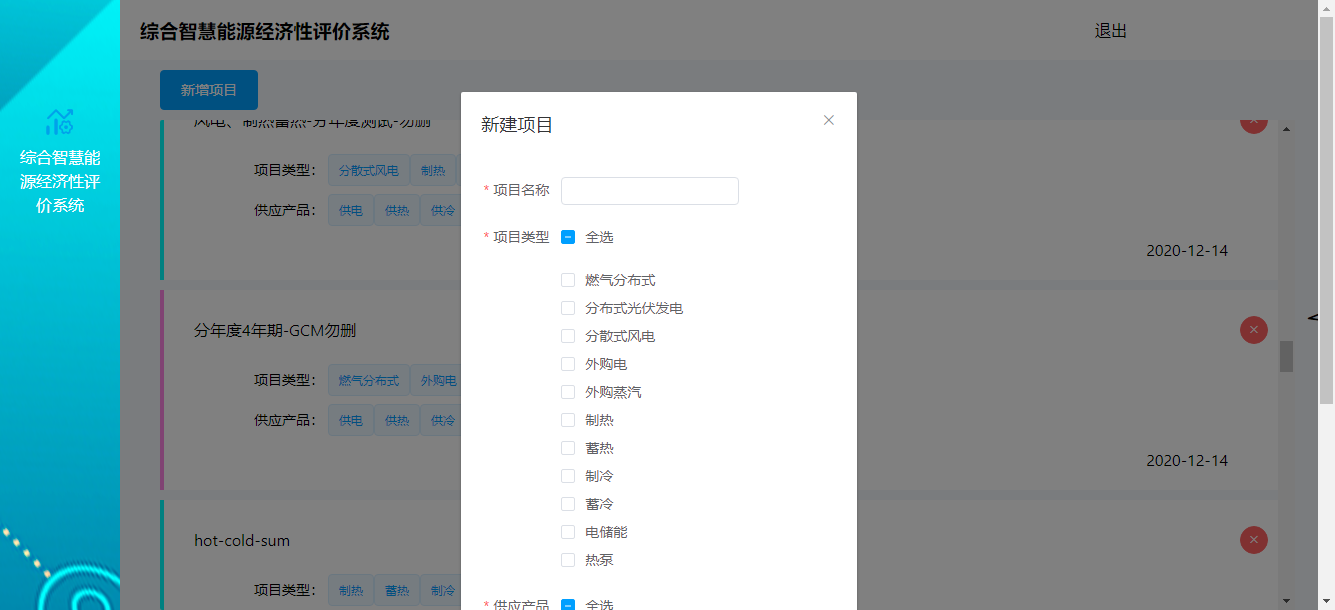Click the 退出 logout link
Screen dimensions: 1335x610
1111,30
